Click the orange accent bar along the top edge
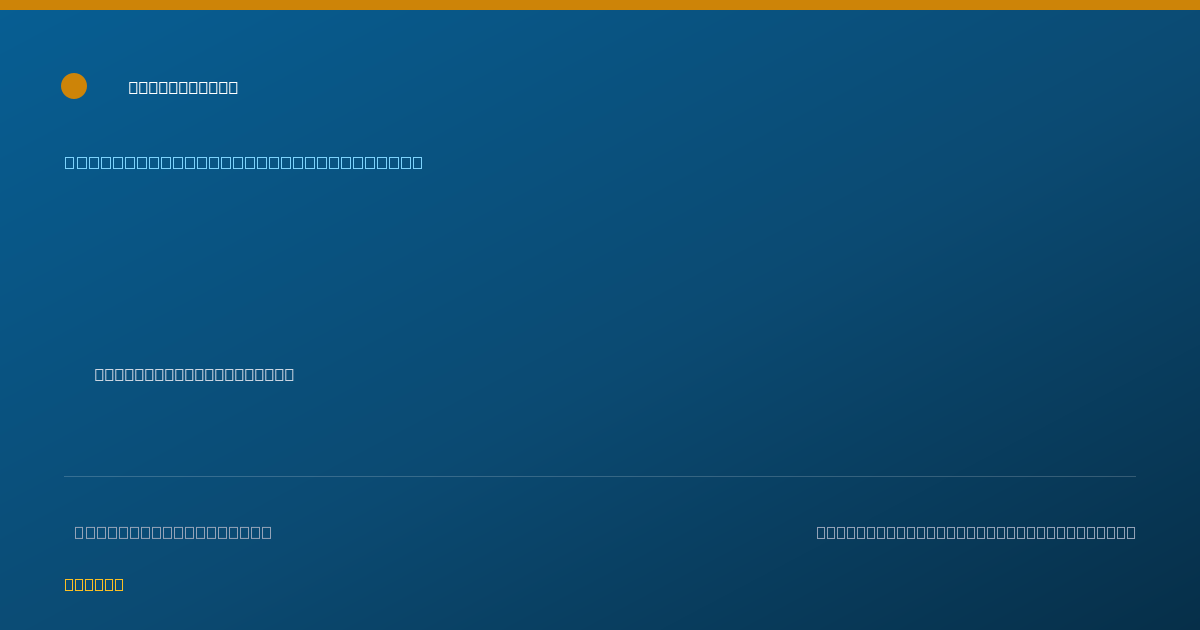This screenshot has height=630, width=1200. pyautogui.click(x=600, y=5)
